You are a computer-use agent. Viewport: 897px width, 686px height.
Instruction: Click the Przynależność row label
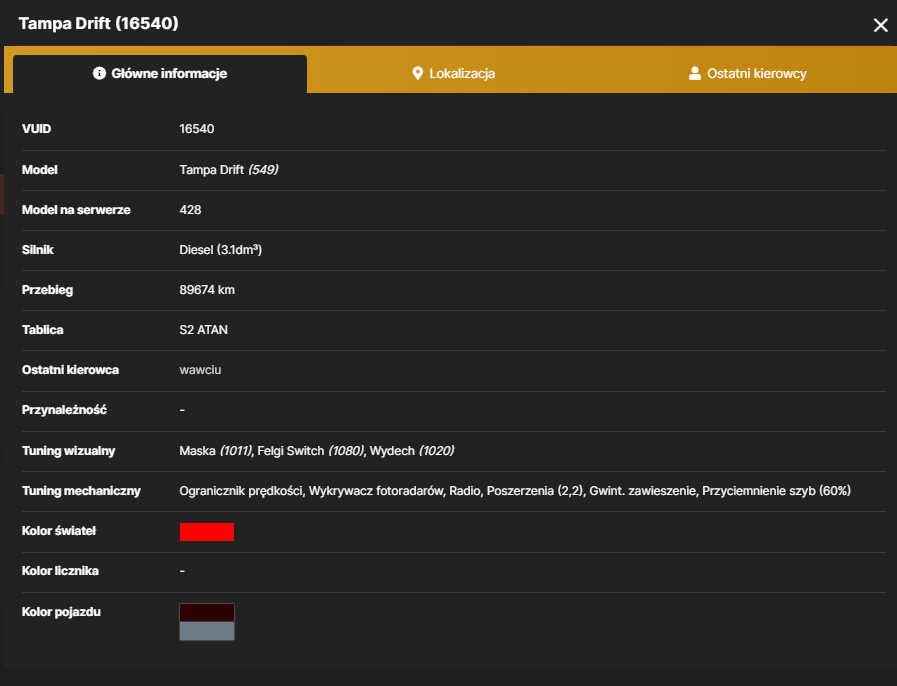[x=64, y=410]
